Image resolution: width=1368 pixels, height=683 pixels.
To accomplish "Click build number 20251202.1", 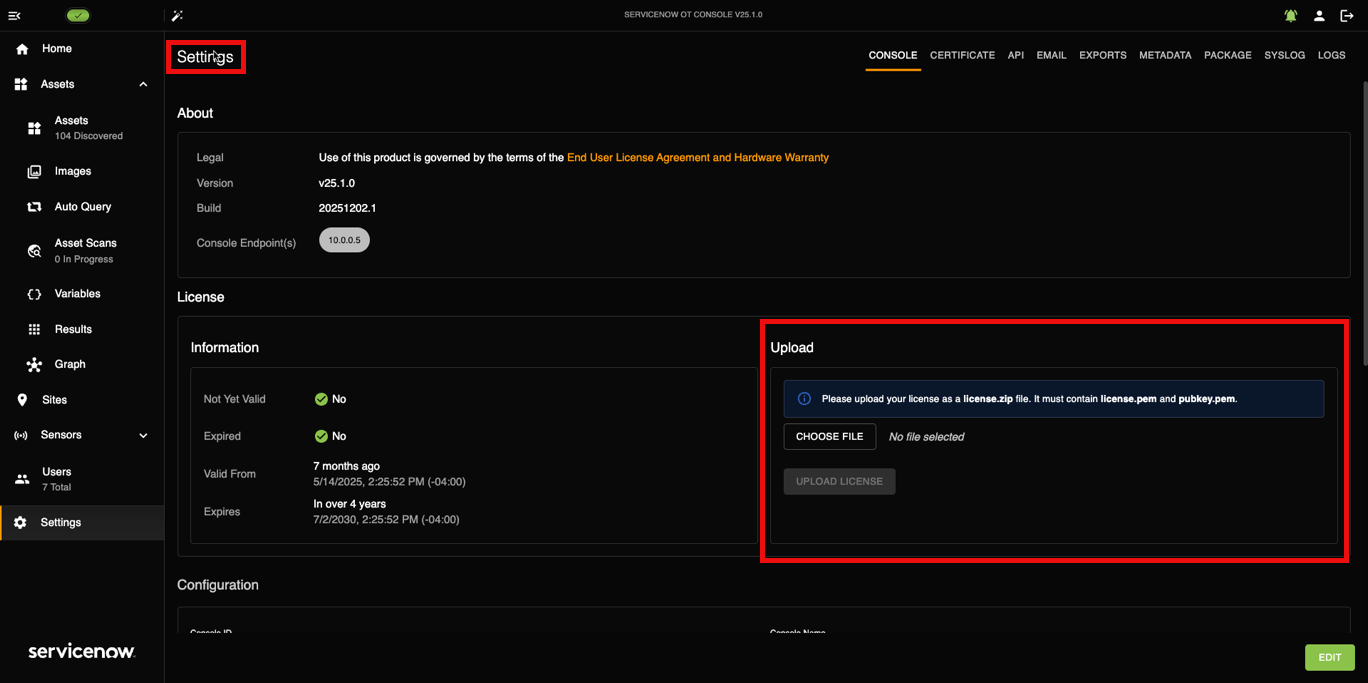I will [348, 209].
